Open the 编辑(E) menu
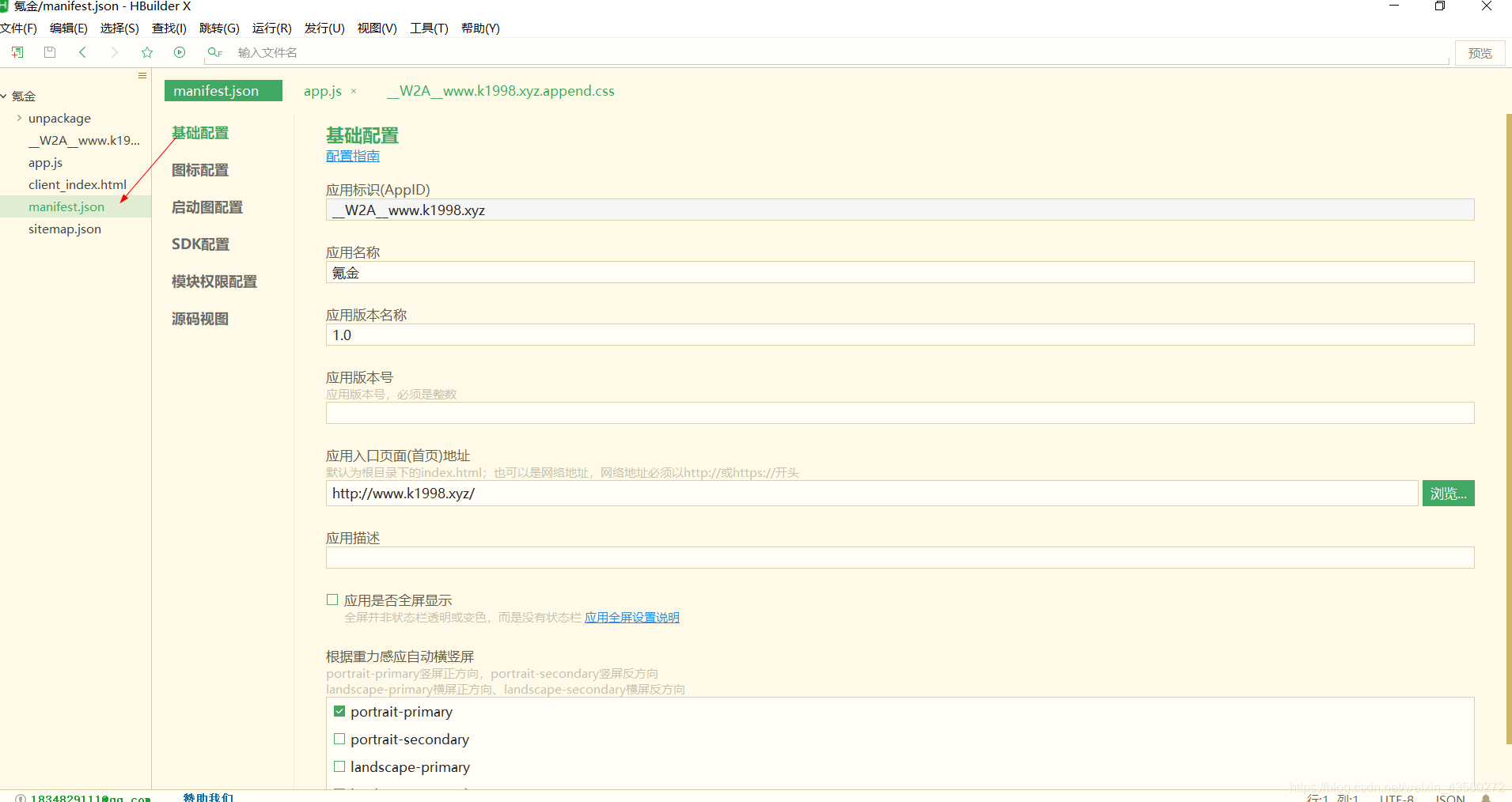This screenshot has width=1512, height=802. pyautogui.click(x=69, y=28)
